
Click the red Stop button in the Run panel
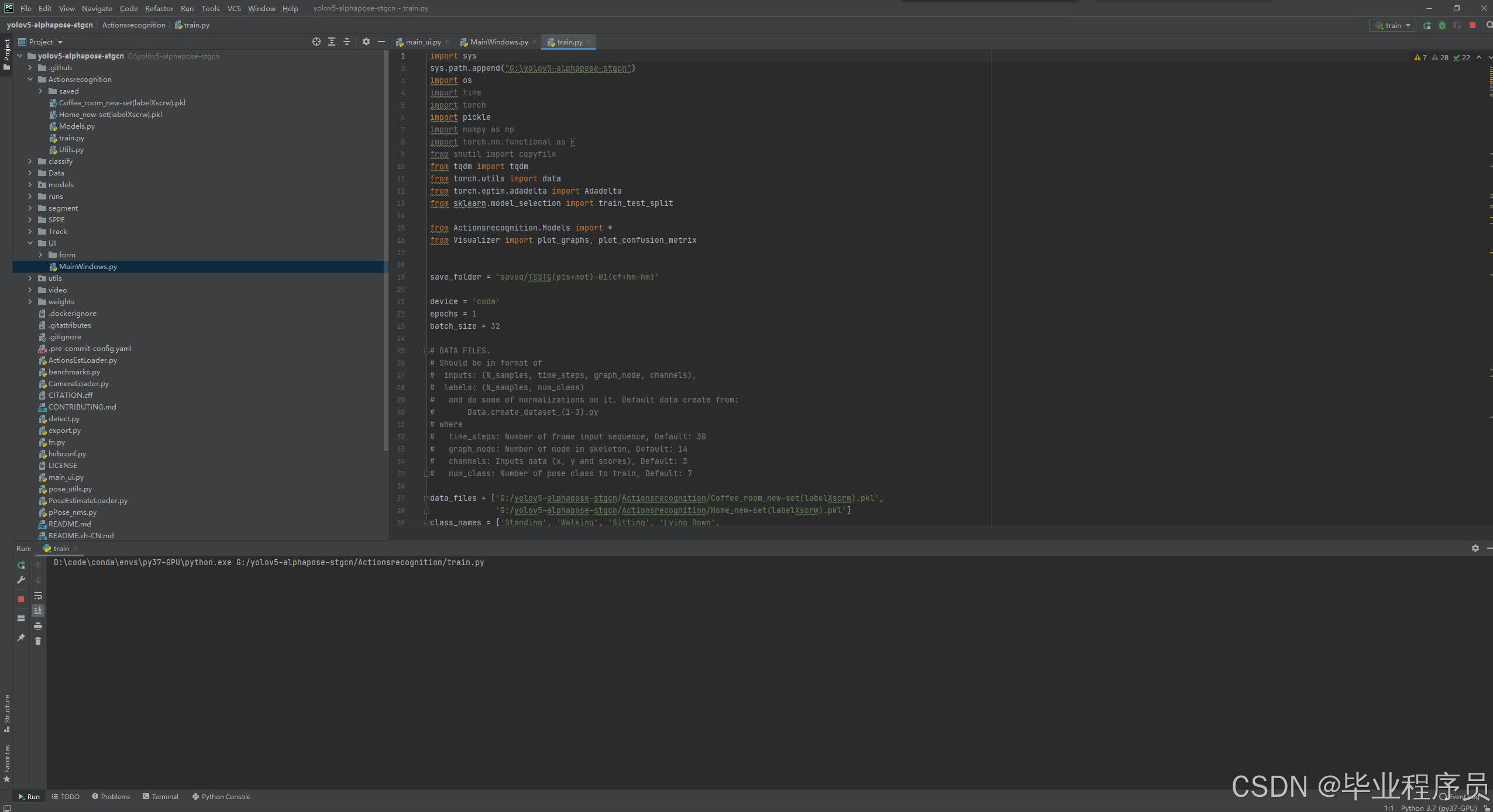[x=21, y=599]
